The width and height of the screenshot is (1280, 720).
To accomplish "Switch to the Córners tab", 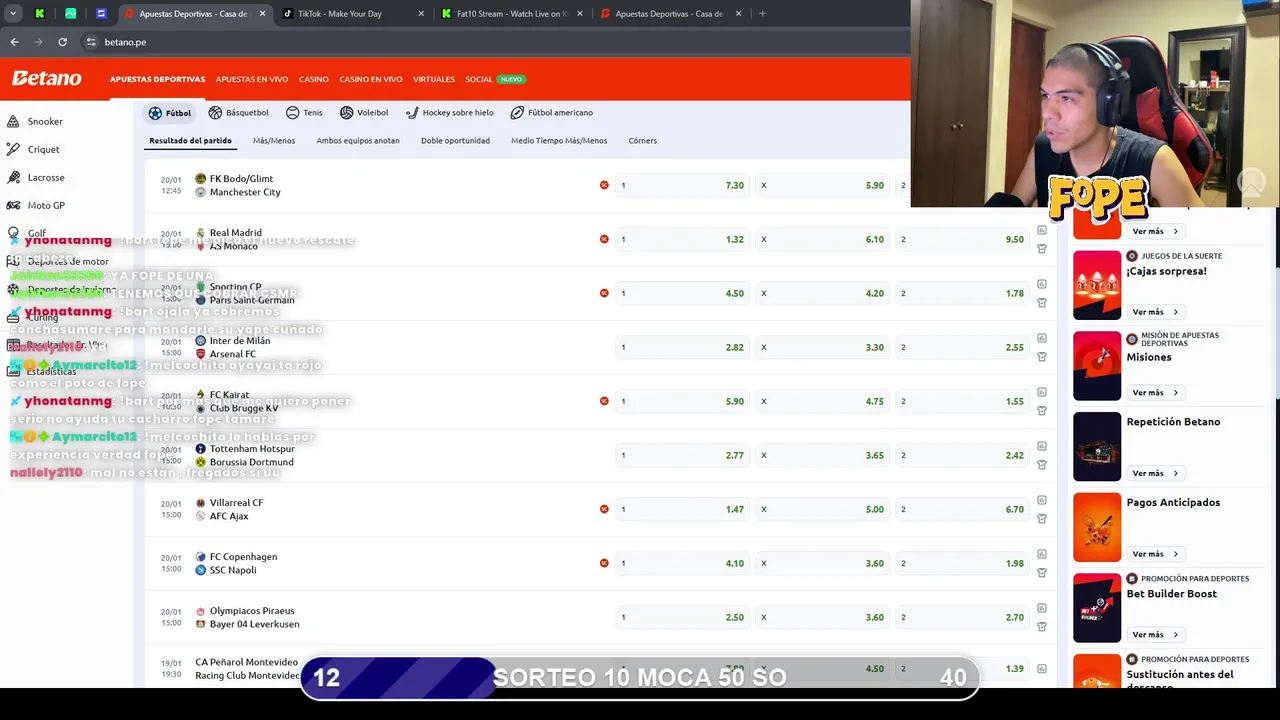I will (x=643, y=141).
